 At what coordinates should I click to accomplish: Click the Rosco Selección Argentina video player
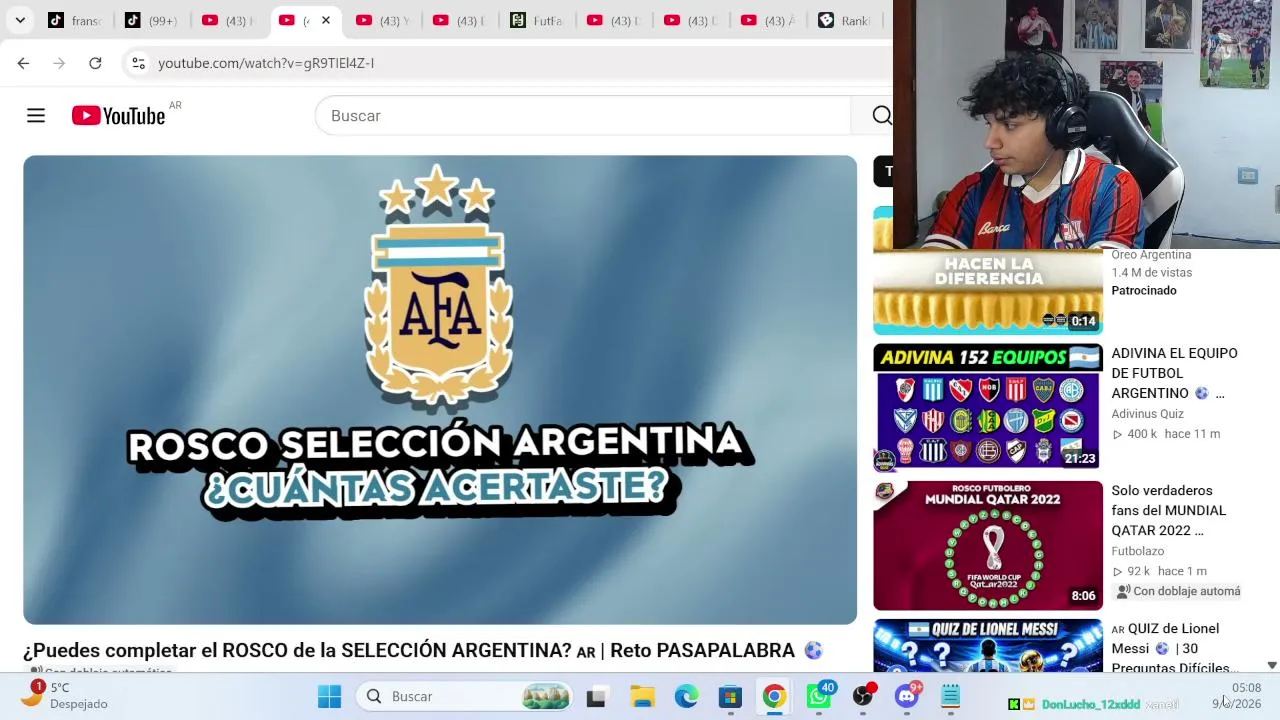pyautogui.click(x=440, y=390)
